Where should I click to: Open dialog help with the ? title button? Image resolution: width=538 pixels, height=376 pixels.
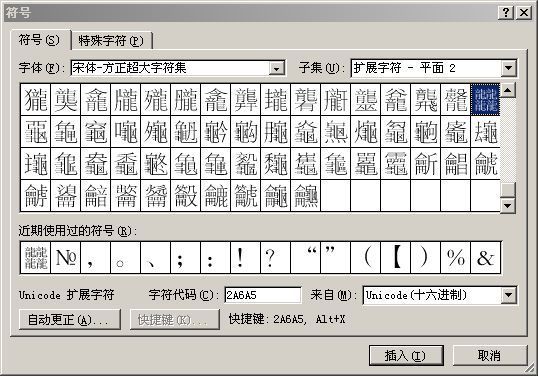[506, 13]
